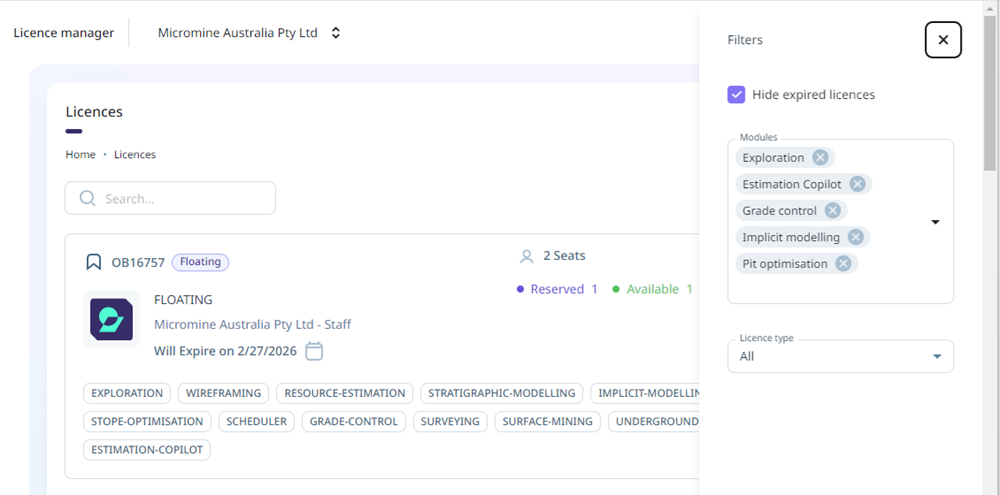Viewport: 1000px width, 495px height.
Task: Click the Micromine product logo thumbnail
Action: (x=111, y=320)
